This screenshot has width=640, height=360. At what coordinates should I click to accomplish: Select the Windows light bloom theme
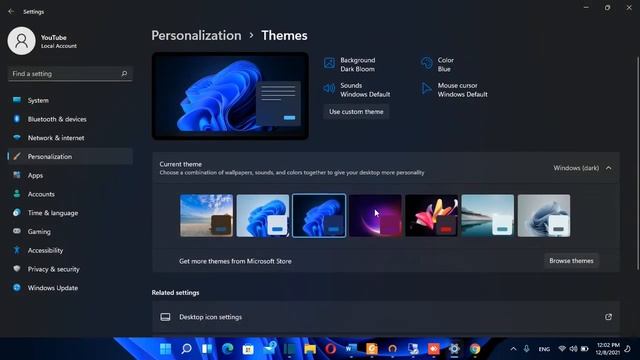pos(263,216)
